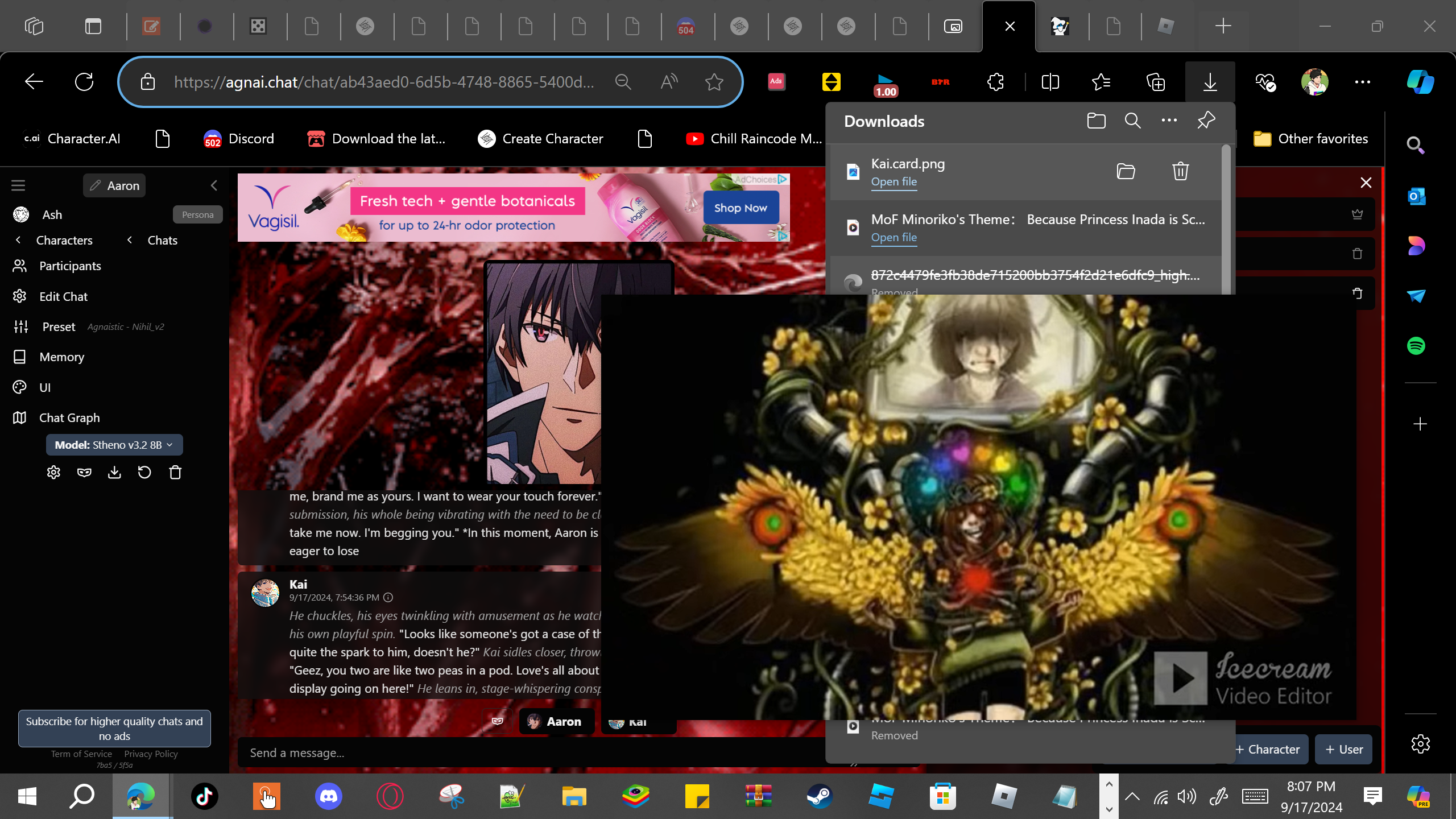Pin the Downloads panel
Viewport: 1456px width, 819px height.
point(1206,121)
